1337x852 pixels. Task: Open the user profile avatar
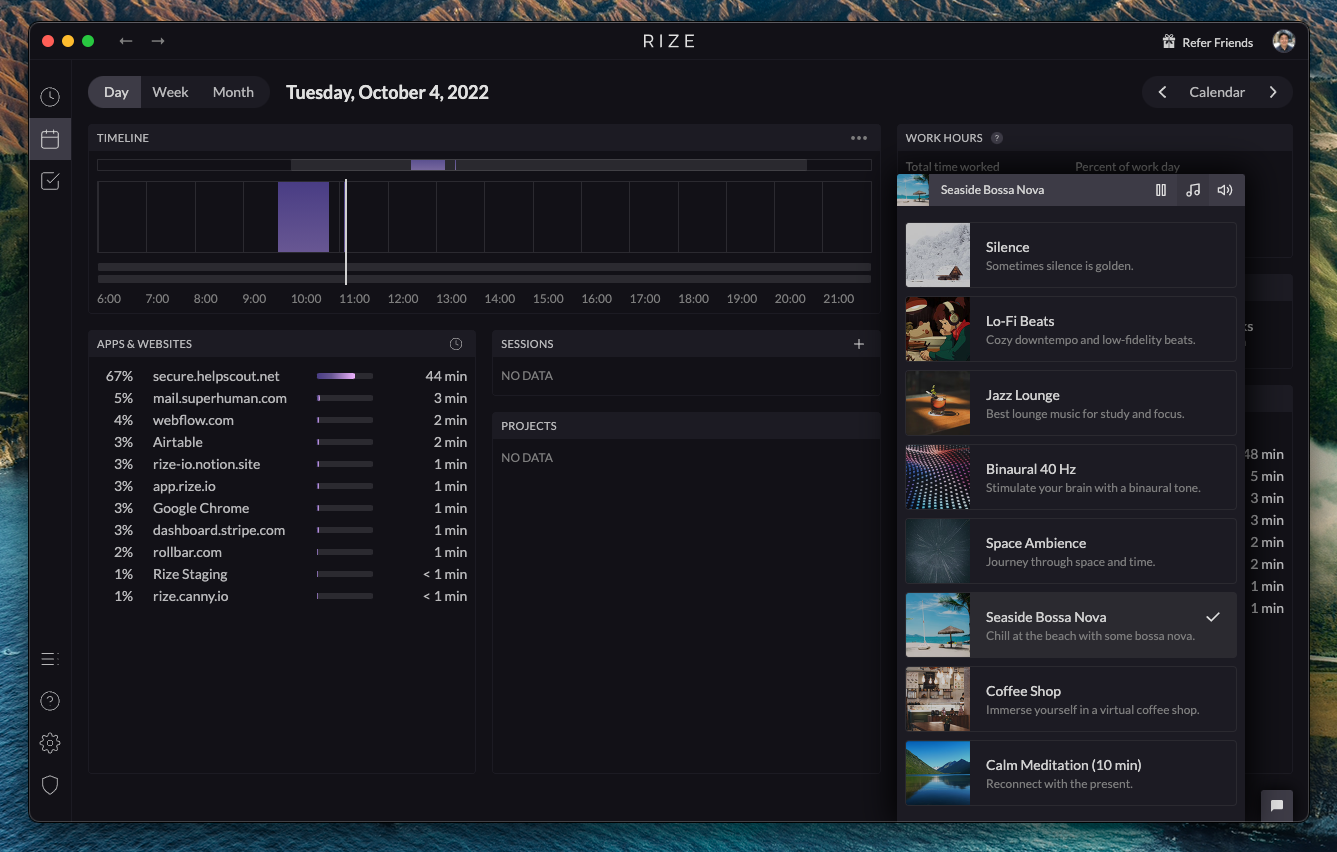pos(1284,41)
